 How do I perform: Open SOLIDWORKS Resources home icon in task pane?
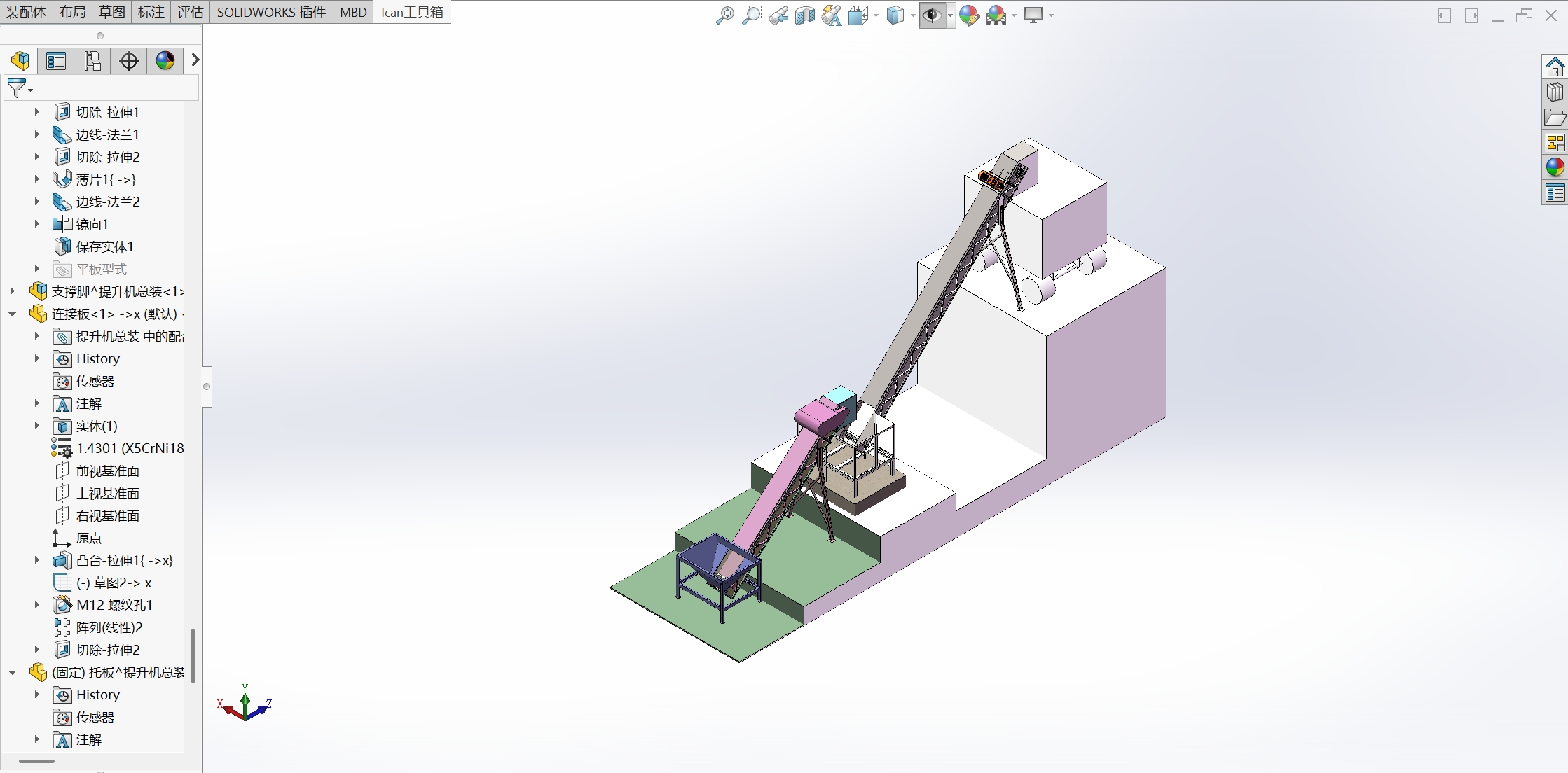click(1555, 67)
